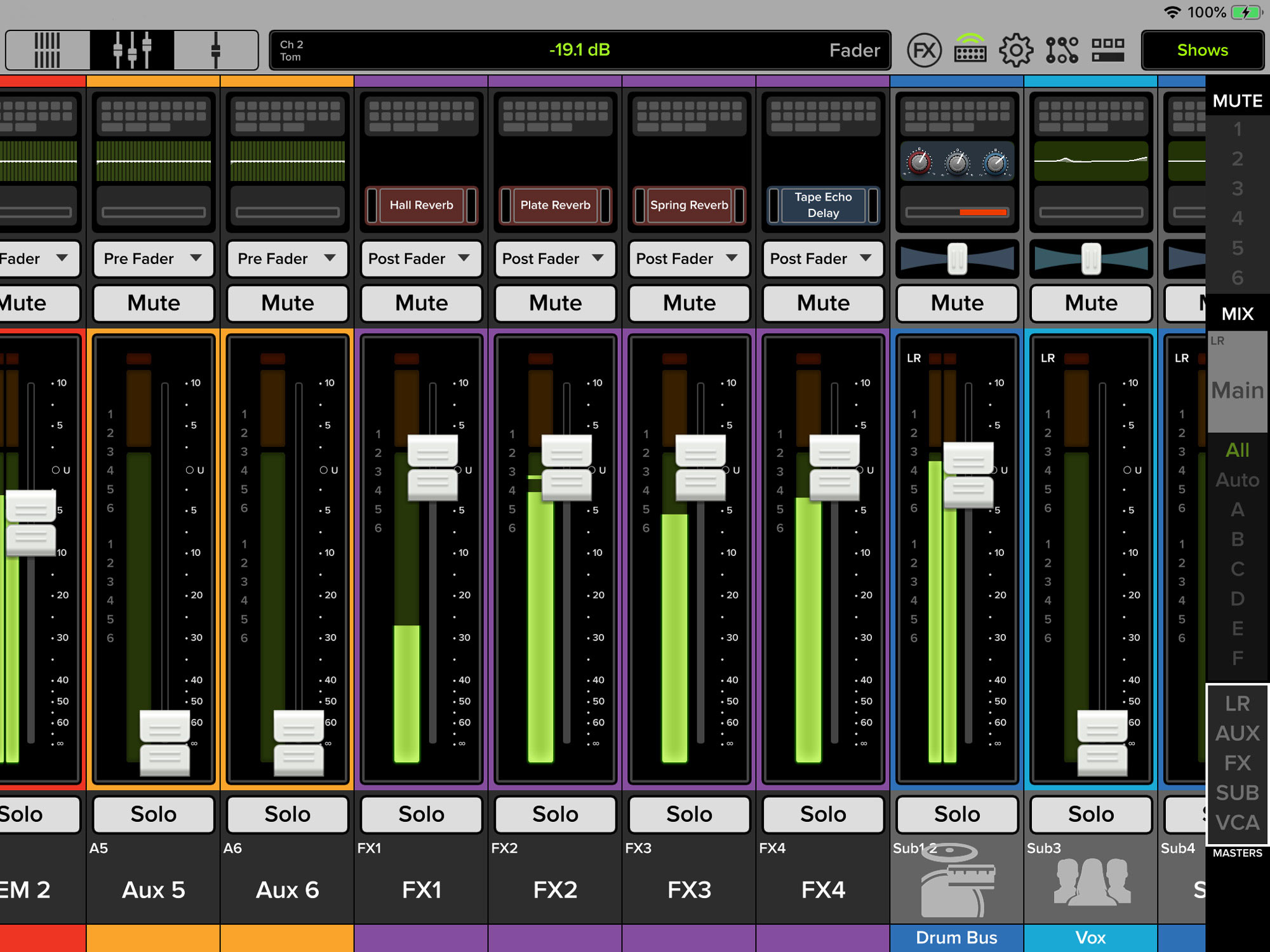Solo the Aux 5 channel
Image resolution: width=1270 pixels, height=952 pixels.
click(x=152, y=814)
